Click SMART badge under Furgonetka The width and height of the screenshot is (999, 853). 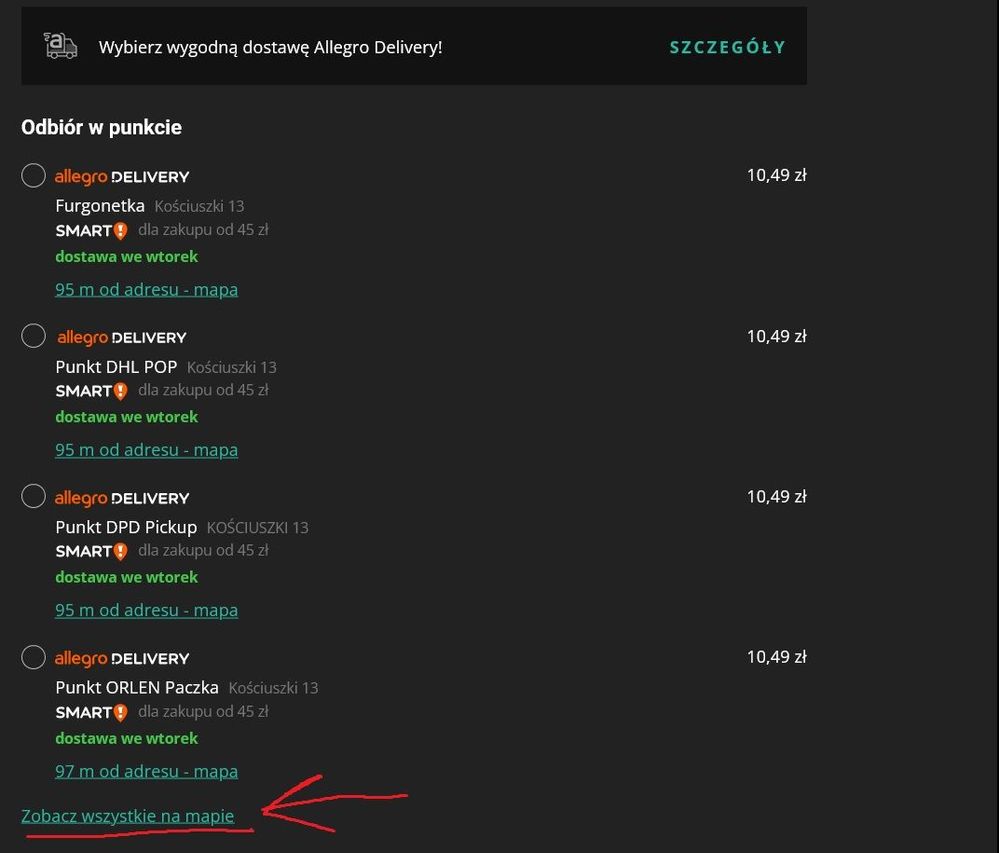pyautogui.click(x=91, y=231)
